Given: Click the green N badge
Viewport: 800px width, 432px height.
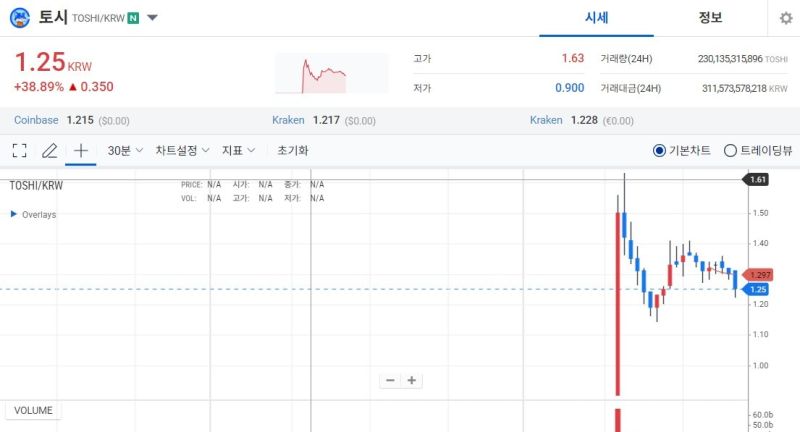Looking at the screenshot, I should (x=133, y=18).
